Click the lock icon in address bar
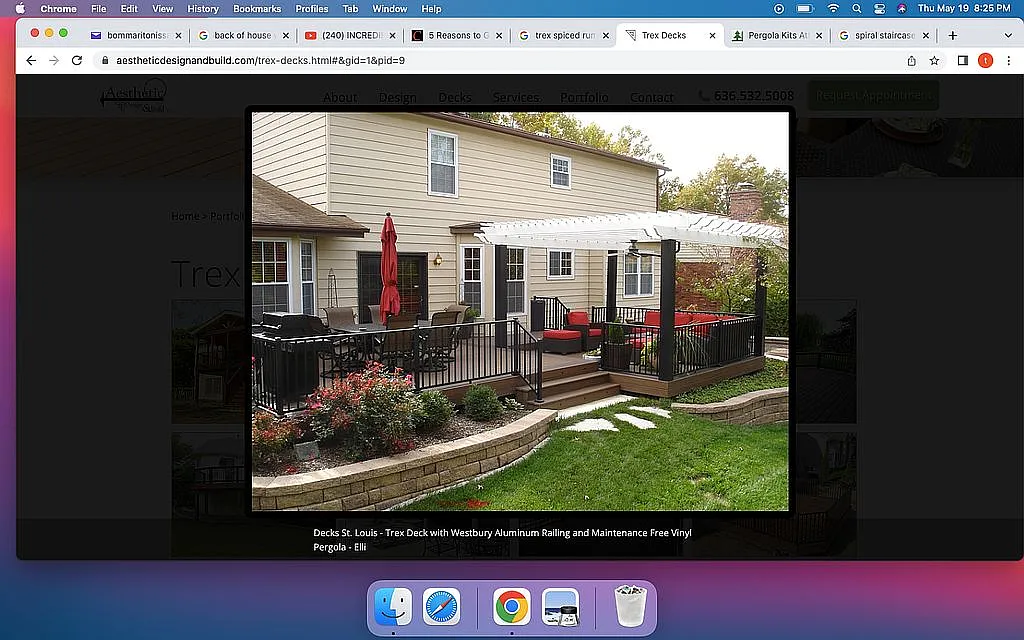 pyautogui.click(x=104, y=60)
